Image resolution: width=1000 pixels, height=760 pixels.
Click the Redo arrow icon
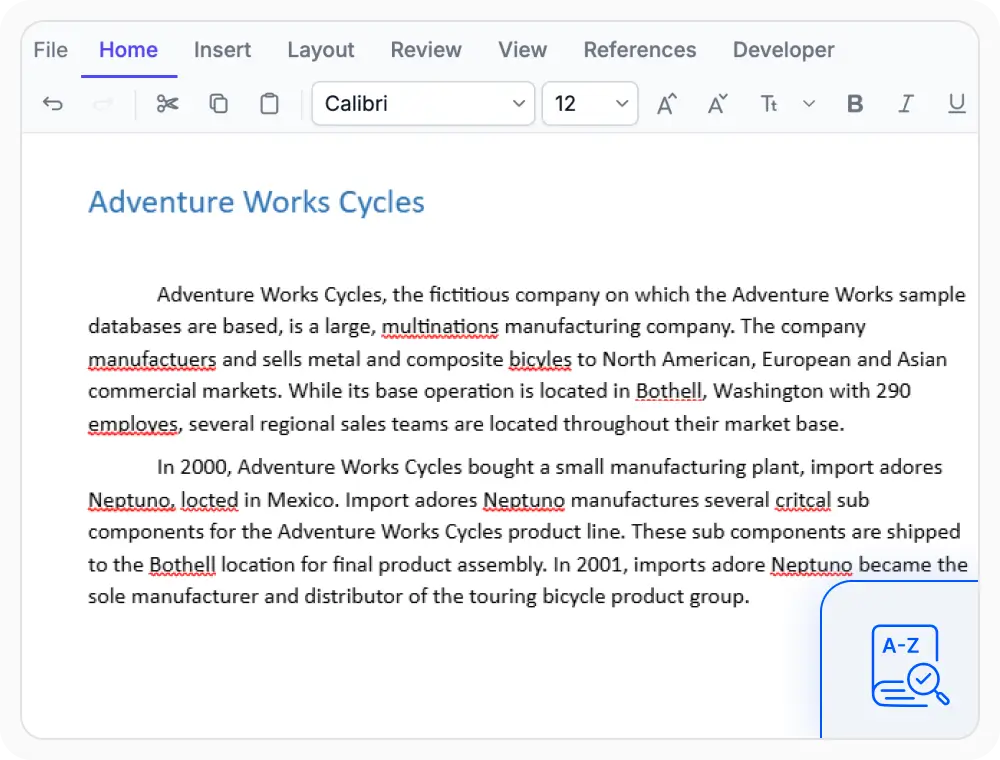pyautogui.click(x=103, y=103)
